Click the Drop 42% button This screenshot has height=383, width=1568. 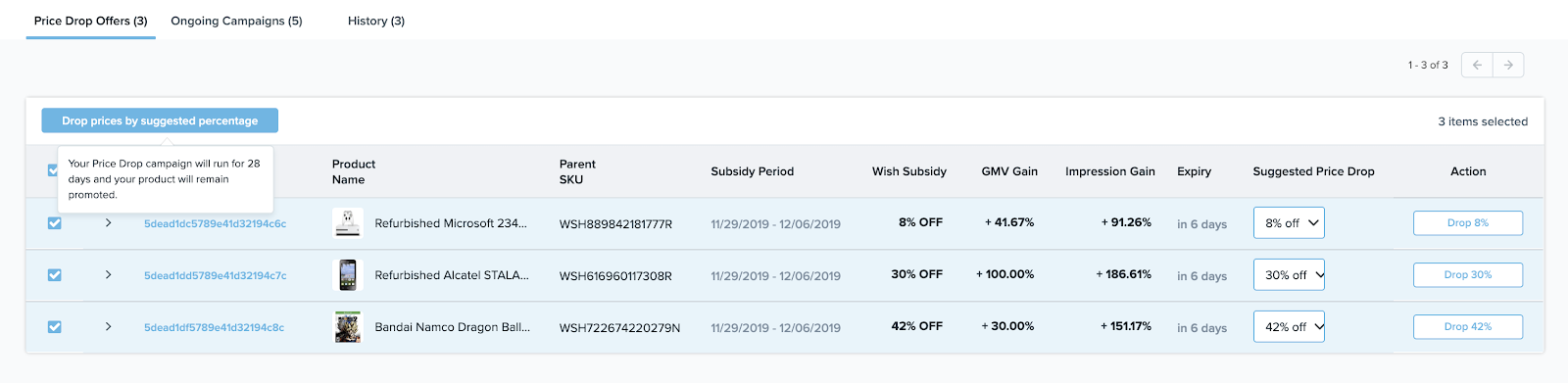tap(1468, 327)
